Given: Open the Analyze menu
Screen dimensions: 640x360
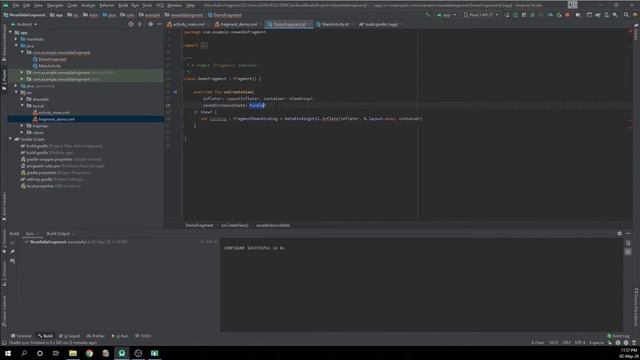Looking at the screenshot, I should point(88,6).
